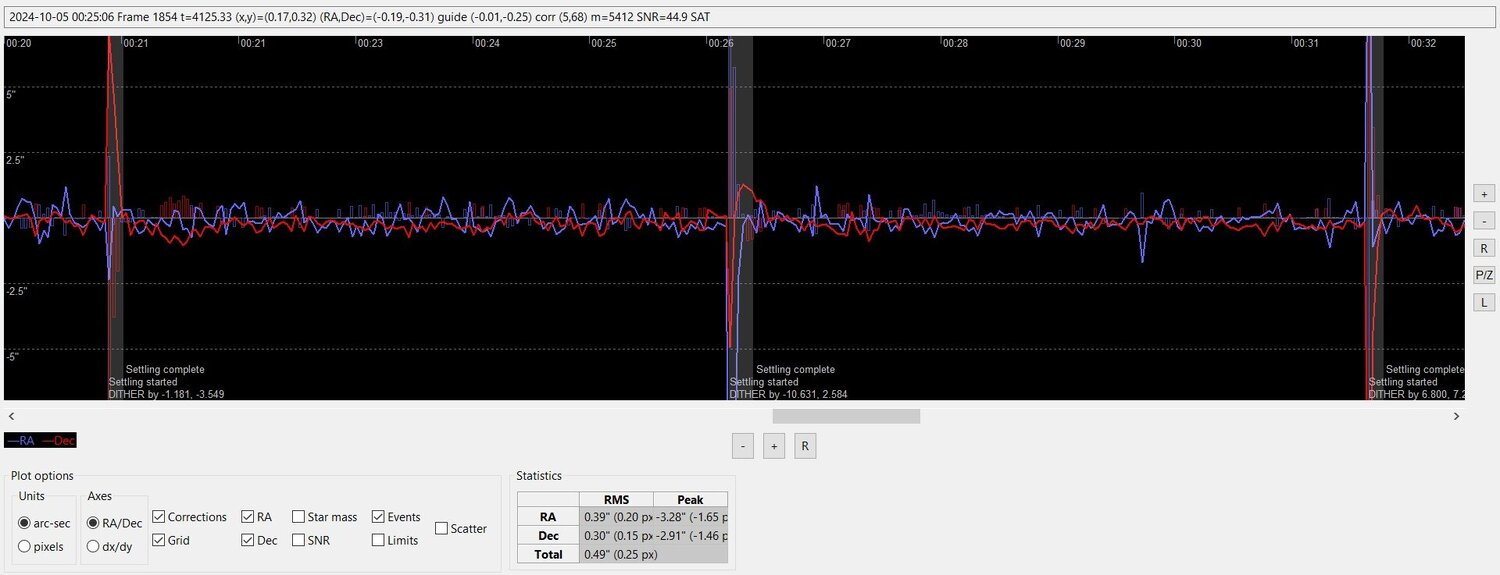Select arc-sec units radio button
This screenshot has width=1500, height=575.
tap(46, 523)
